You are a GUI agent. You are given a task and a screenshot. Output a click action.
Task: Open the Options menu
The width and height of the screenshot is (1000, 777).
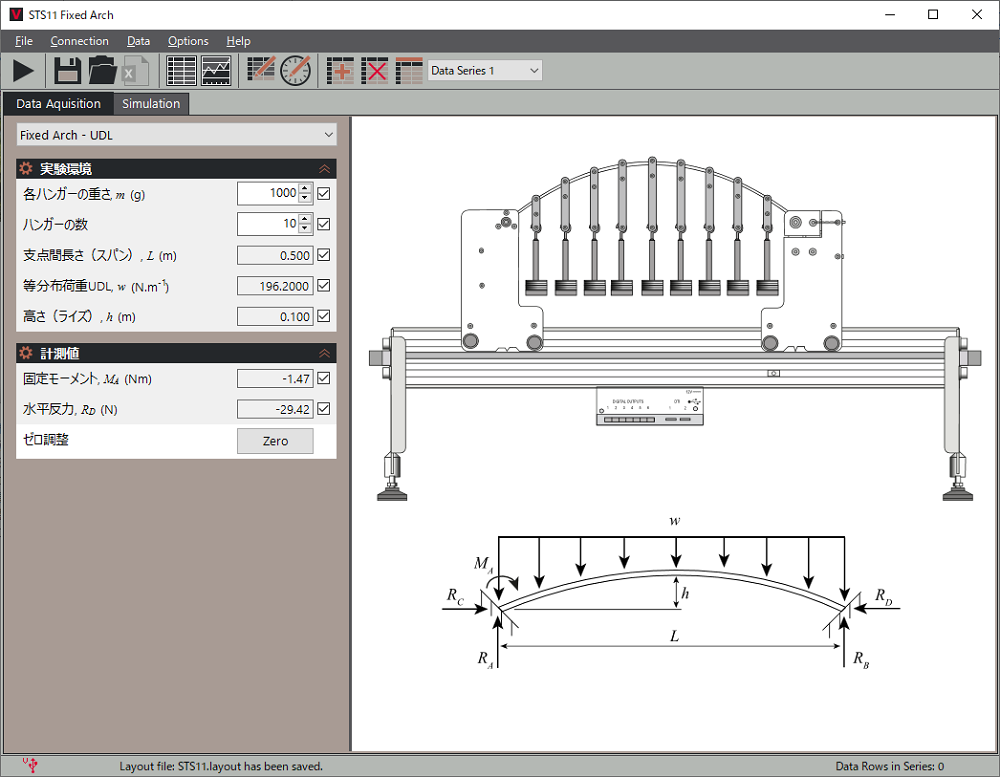point(188,41)
